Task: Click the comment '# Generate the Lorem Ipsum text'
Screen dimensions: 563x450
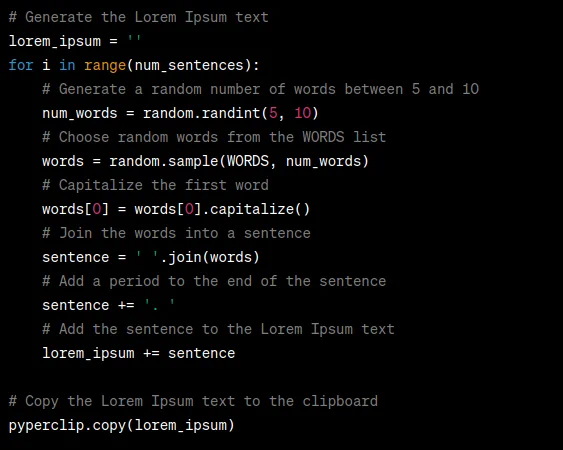Action: 139,17
